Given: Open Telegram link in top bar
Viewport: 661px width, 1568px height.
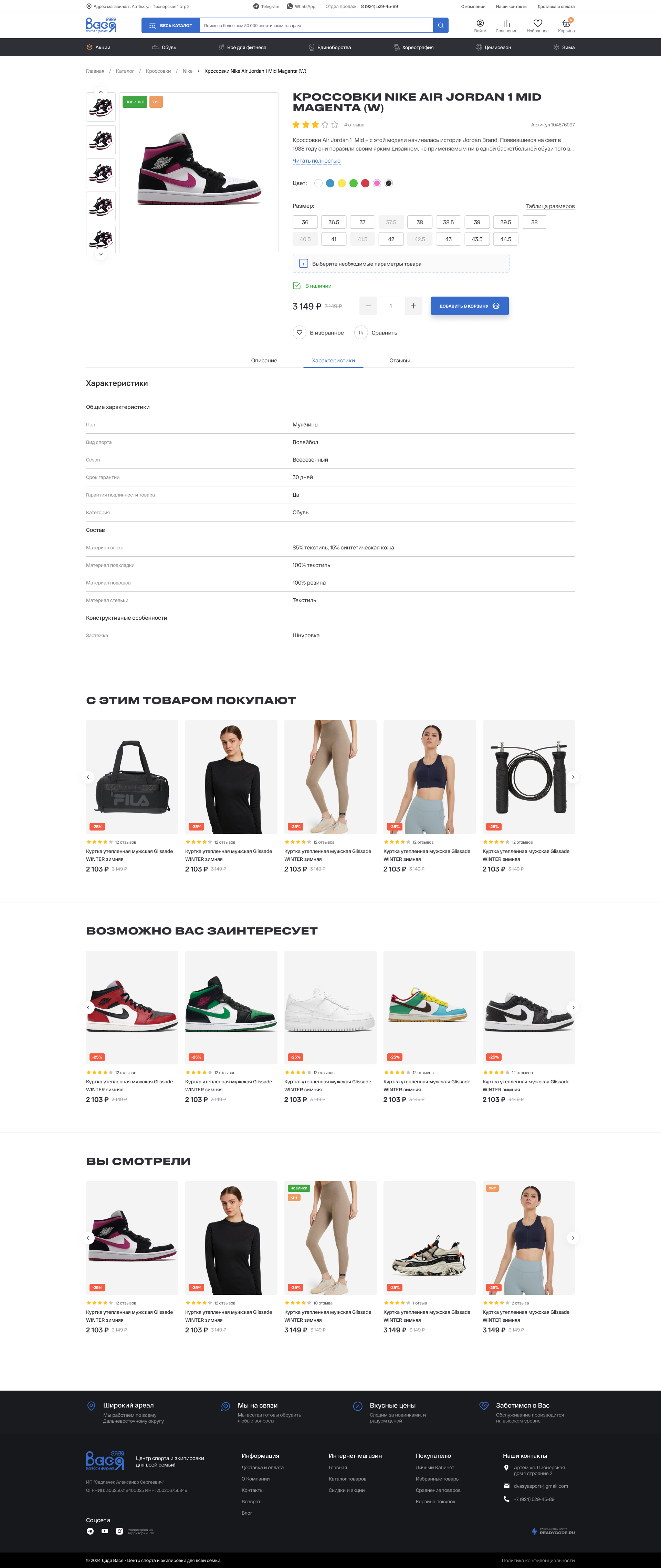Looking at the screenshot, I should 266,7.
